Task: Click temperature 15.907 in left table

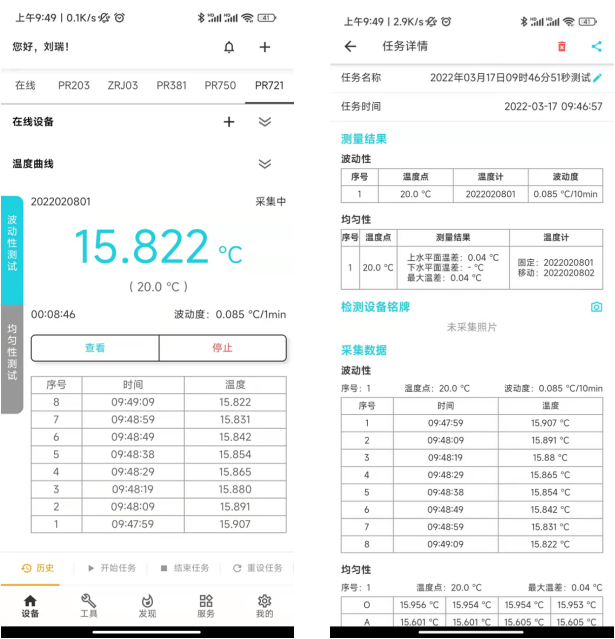Action: click(235, 524)
